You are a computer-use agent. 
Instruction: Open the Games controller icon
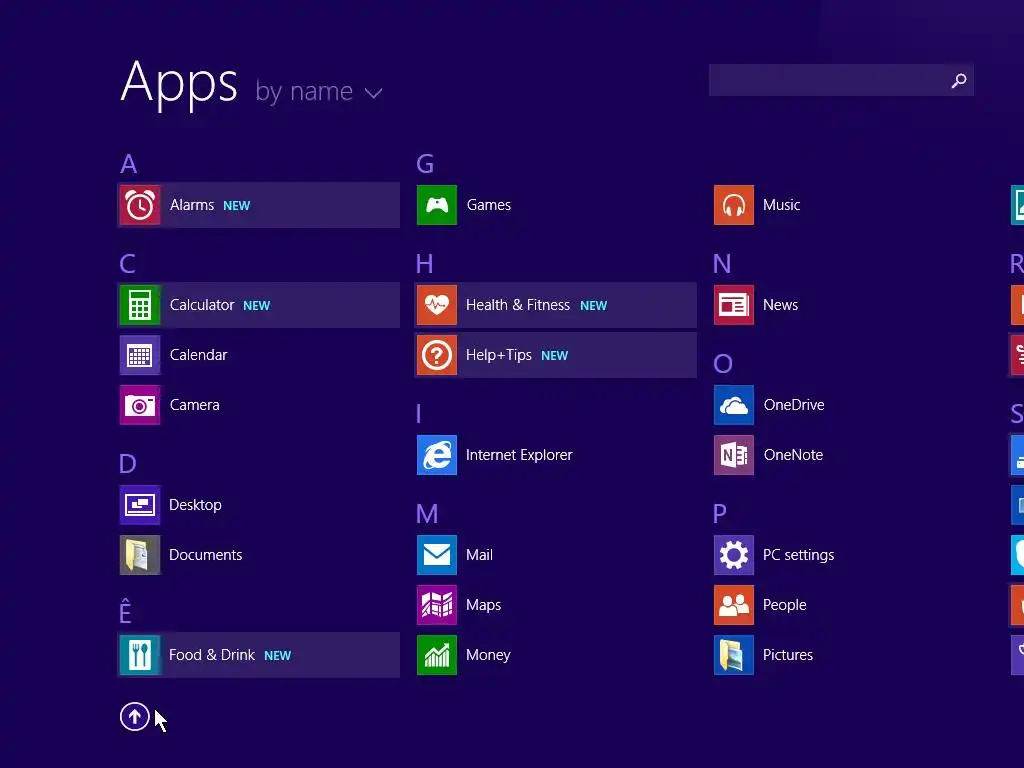[437, 205]
